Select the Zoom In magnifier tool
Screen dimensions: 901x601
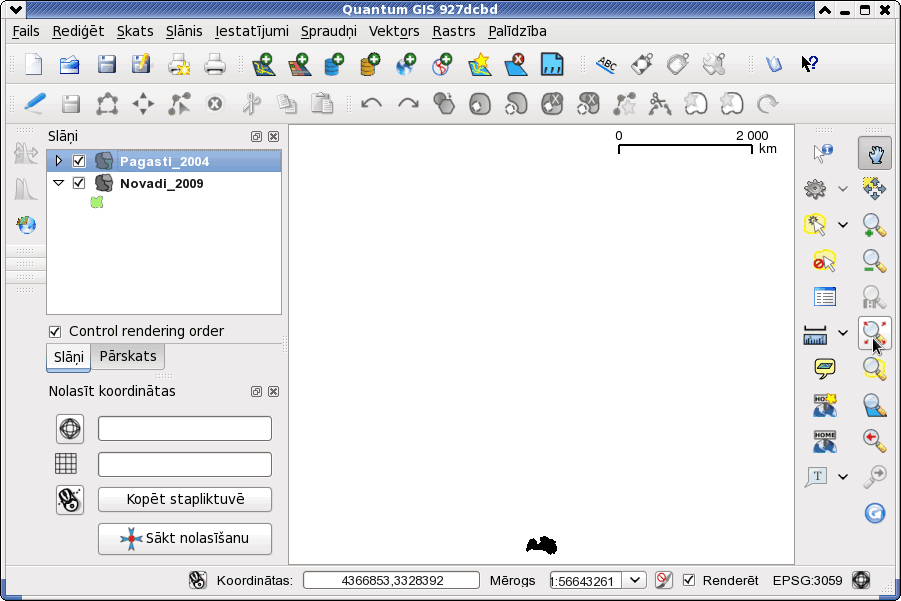pyautogui.click(x=874, y=225)
